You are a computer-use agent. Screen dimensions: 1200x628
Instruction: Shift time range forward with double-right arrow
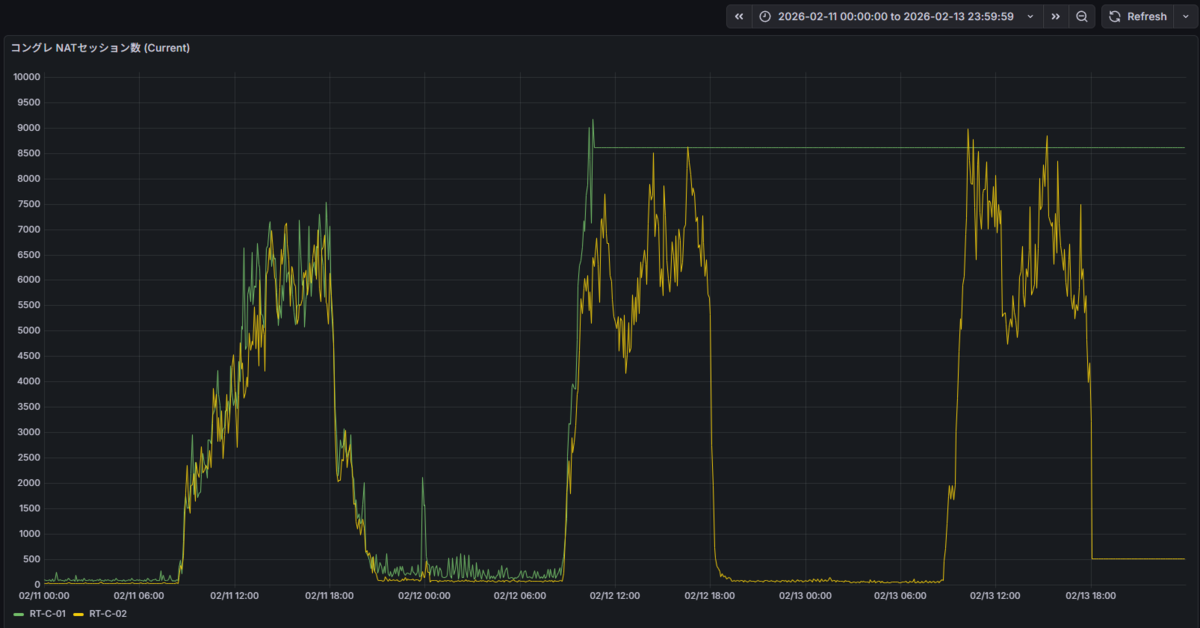point(1055,17)
